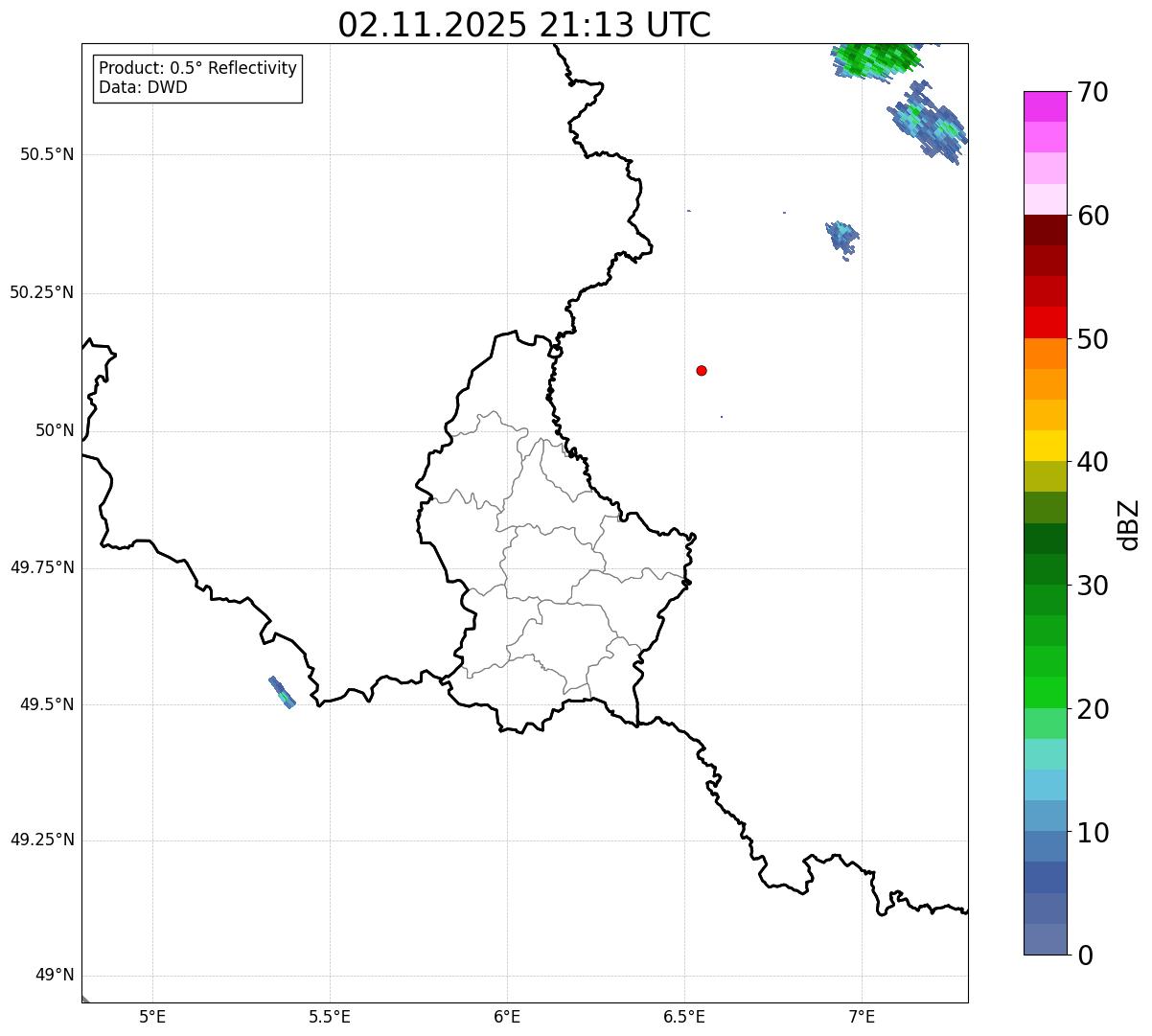Click the 6°E longitude label
Viewport: 1152px width, 1036px height.
pos(507,1017)
